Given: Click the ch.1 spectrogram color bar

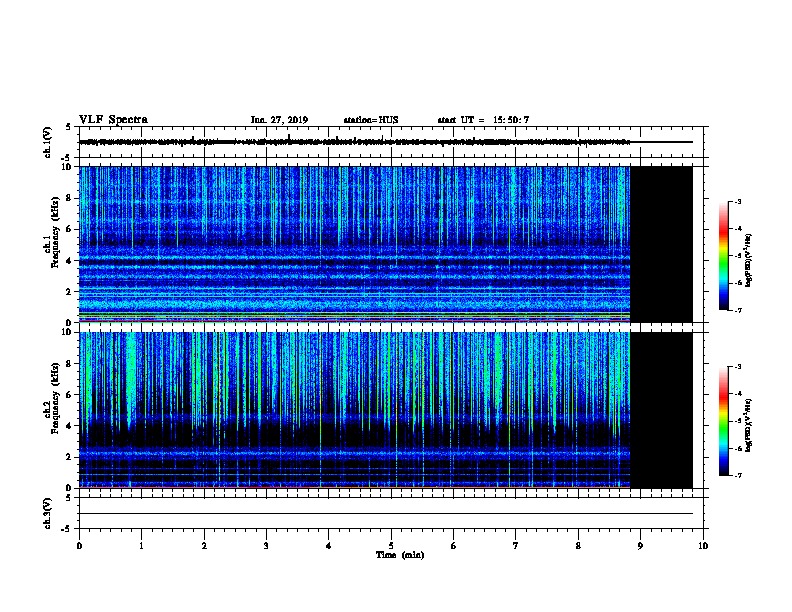Looking at the screenshot, I should pyautogui.click(x=723, y=256).
